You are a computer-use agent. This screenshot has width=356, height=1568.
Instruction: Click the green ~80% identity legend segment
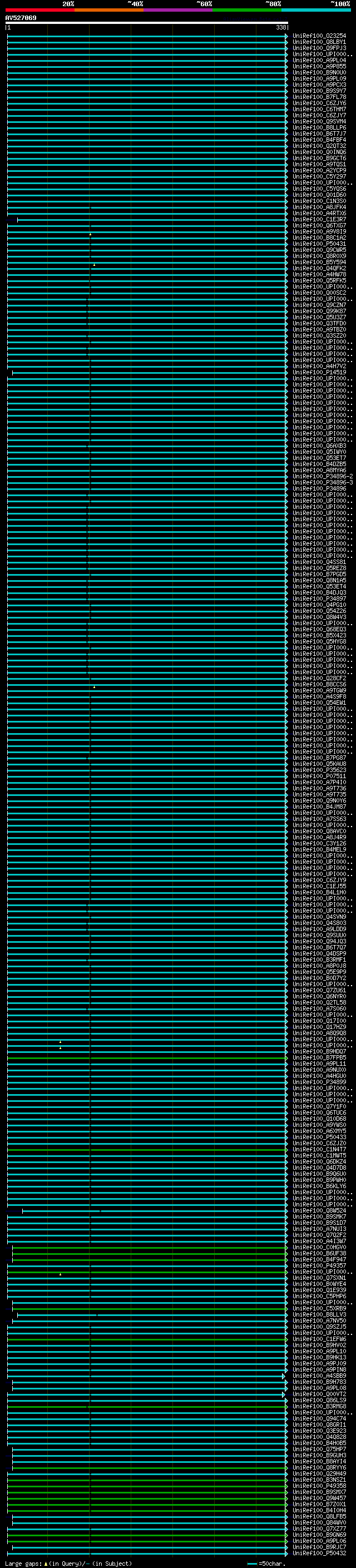(x=247, y=10)
